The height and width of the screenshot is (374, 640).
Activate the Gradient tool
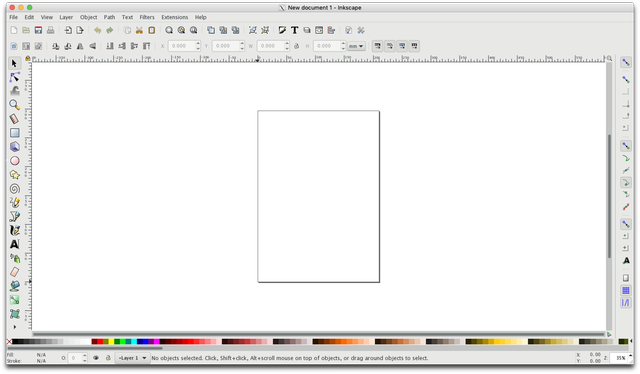[x=14, y=300]
